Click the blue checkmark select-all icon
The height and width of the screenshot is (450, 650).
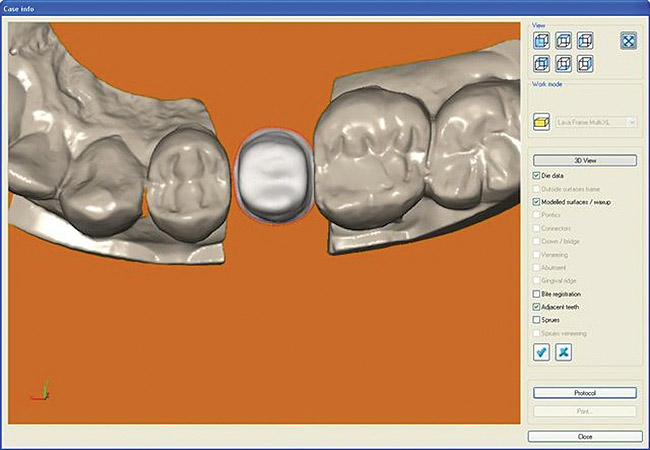[541, 352]
